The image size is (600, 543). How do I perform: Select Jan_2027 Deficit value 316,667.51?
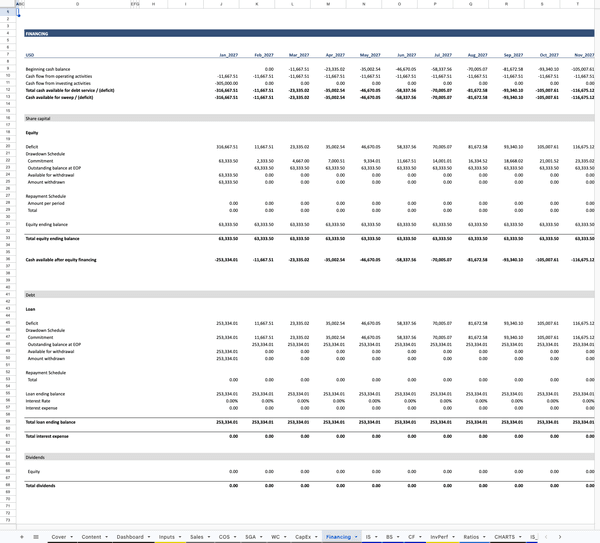tap(227, 147)
